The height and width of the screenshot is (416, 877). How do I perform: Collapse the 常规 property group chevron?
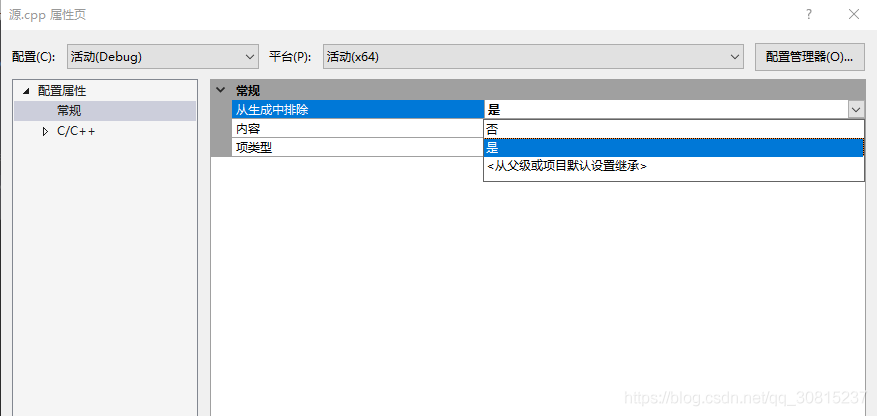point(221,90)
